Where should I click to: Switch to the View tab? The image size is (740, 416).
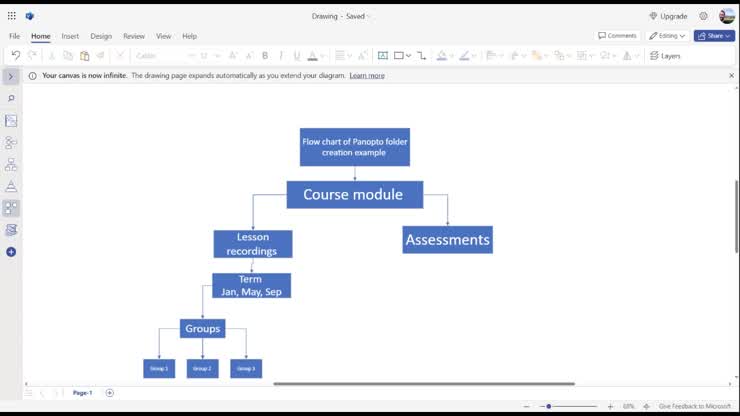pos(163,36)
